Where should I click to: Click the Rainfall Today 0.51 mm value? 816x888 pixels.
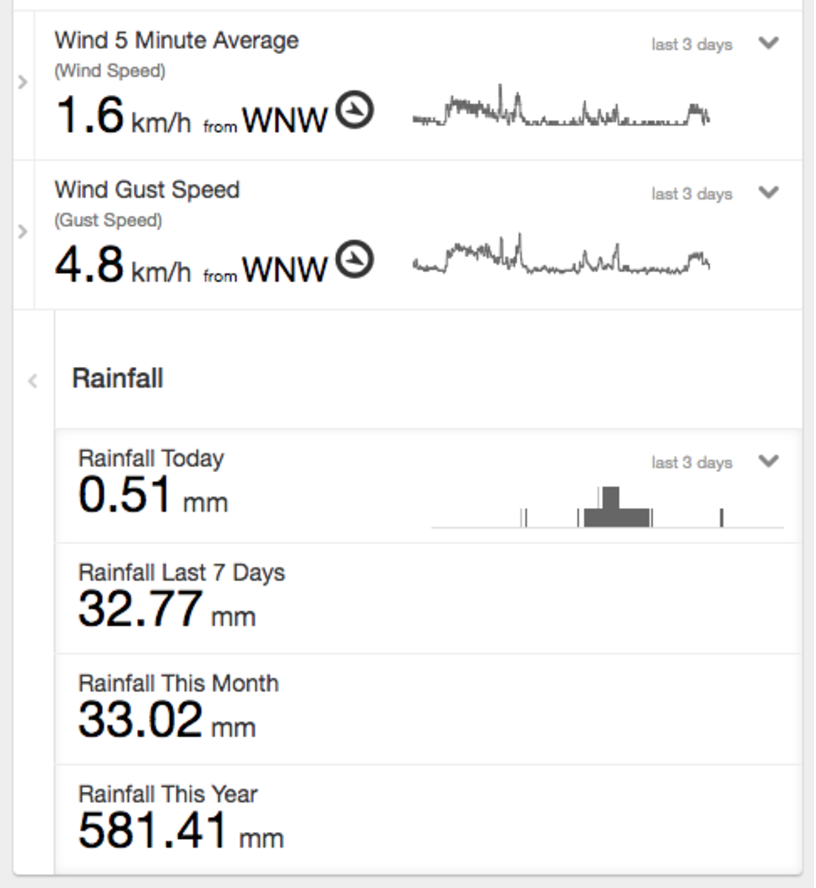[x=152, y=496]
